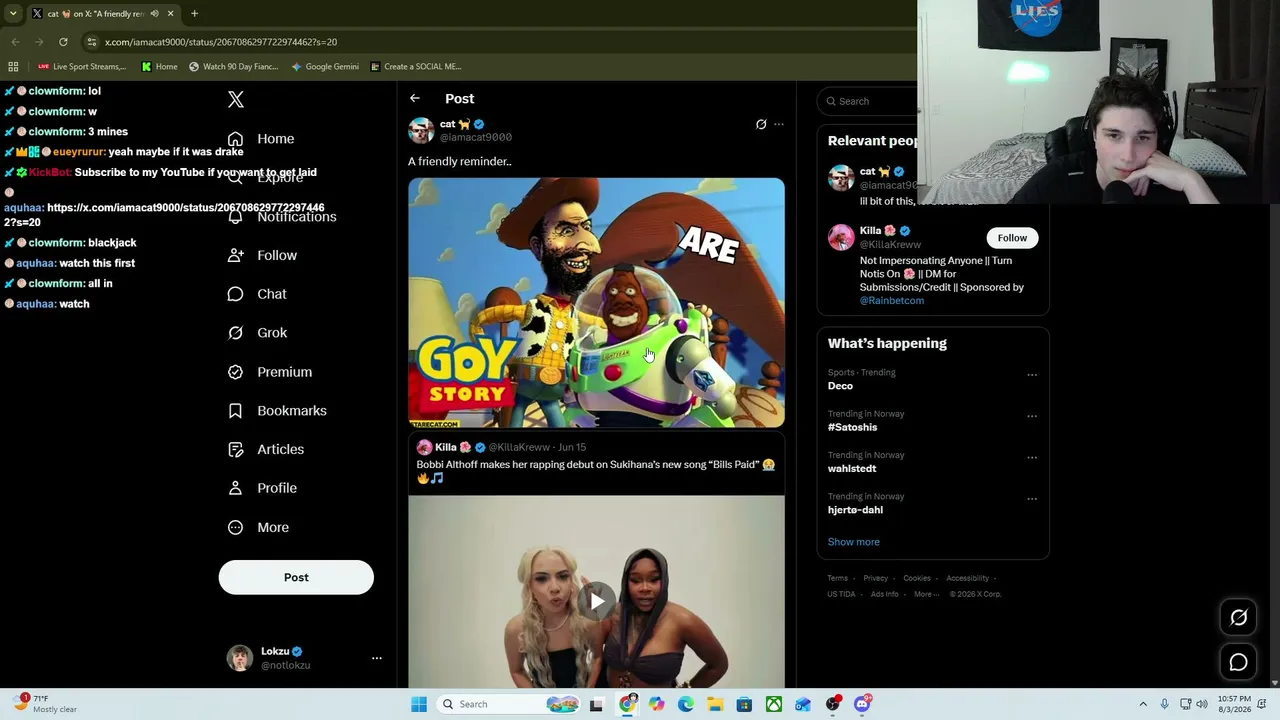This screenshot has width=1280, height=720.
Task: Follow Killa in Relevant people
Action: point(1012,238)
